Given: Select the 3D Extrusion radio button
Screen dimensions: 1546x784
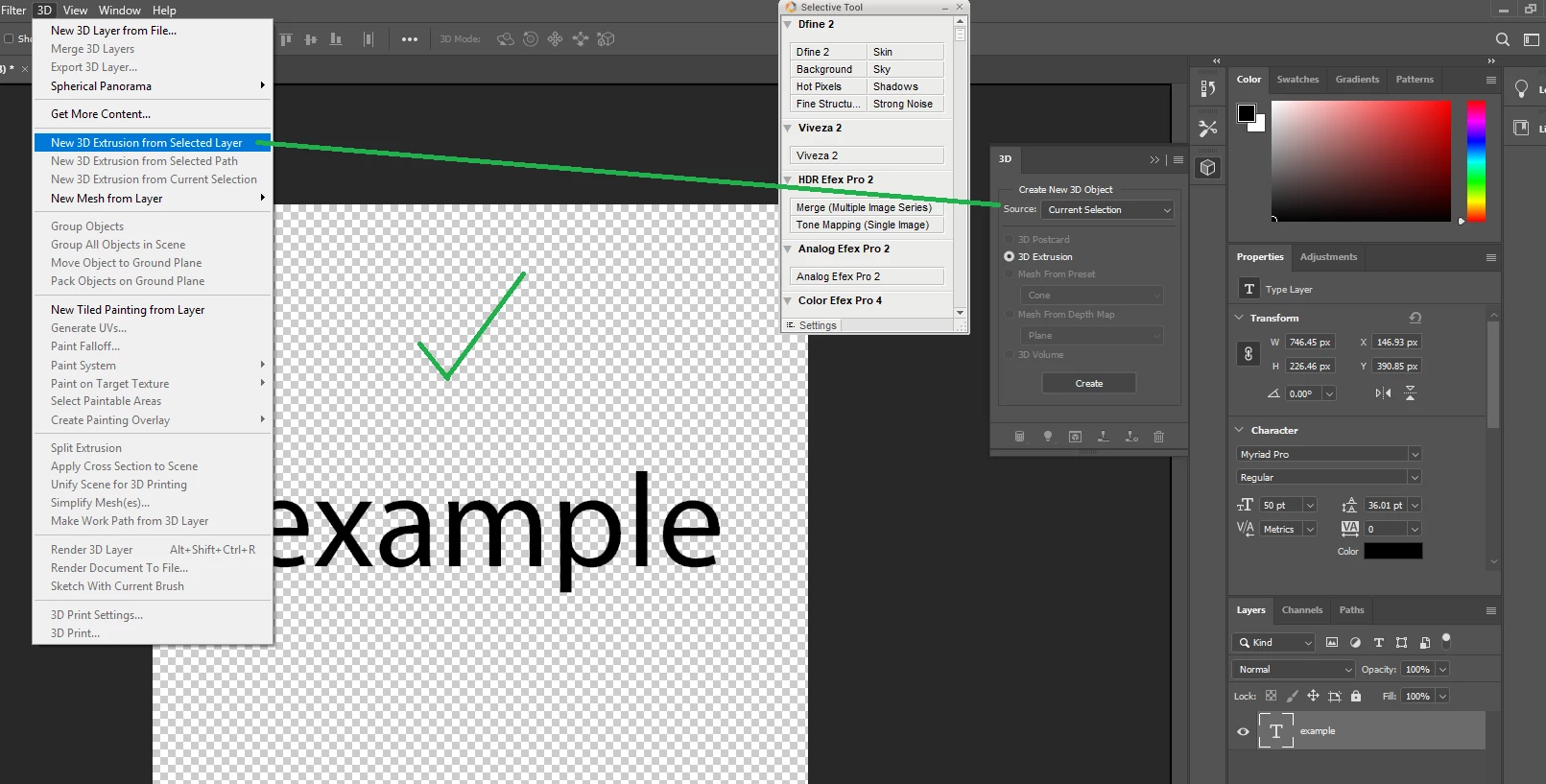Looking at the screenshot, I should (1009, 257).
